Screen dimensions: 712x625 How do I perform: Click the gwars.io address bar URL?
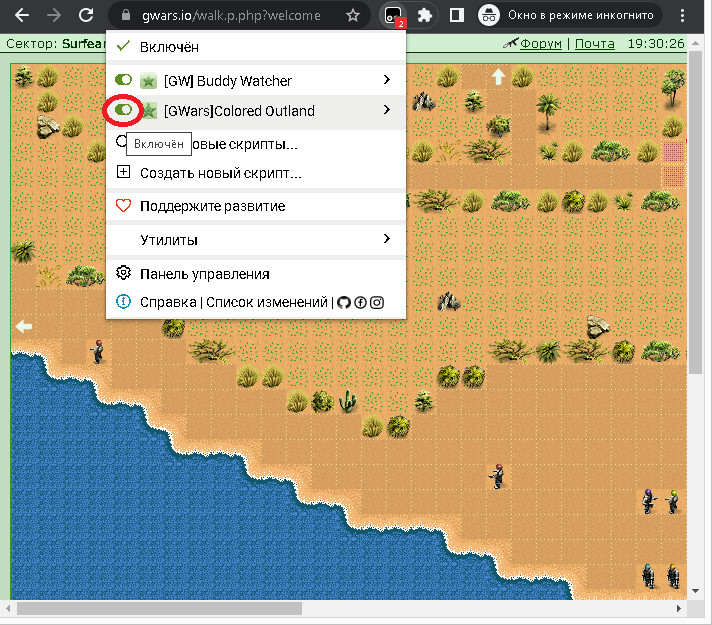coord(231,15)
